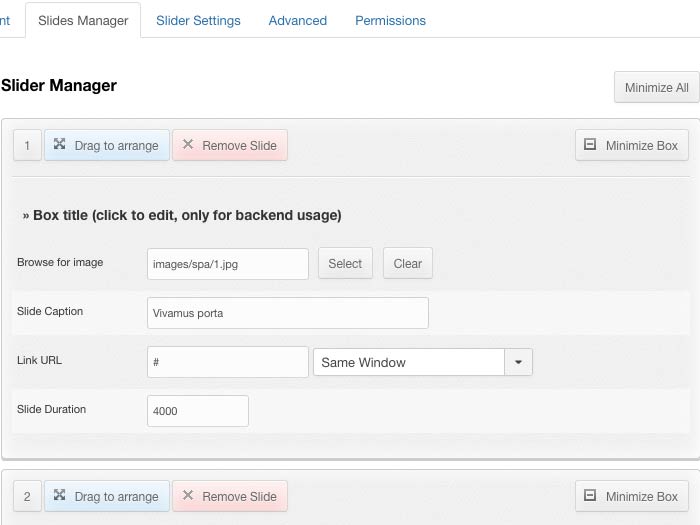The image size is (700, 525).
Task: Focus the Link URL input field
Action: pyautogui.click(x=227, y=362)
